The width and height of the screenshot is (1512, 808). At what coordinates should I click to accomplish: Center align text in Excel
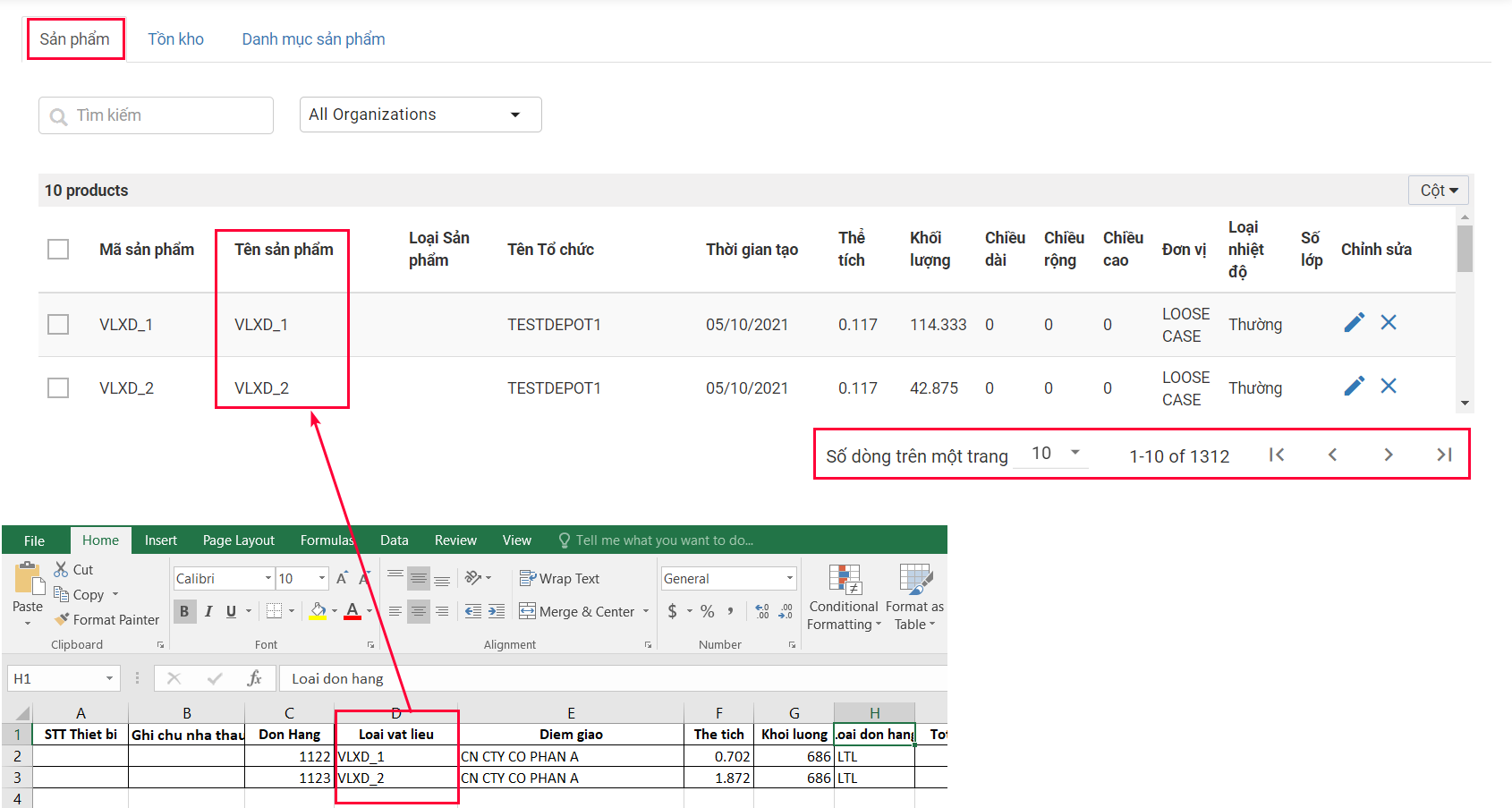(418, 611)
